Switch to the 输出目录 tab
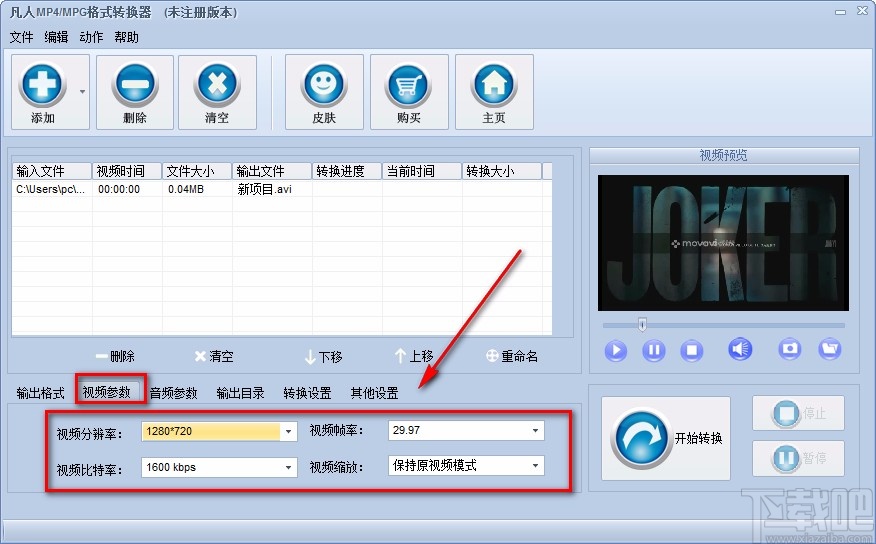Screen dimensions: 876x544 click(240, 393)
